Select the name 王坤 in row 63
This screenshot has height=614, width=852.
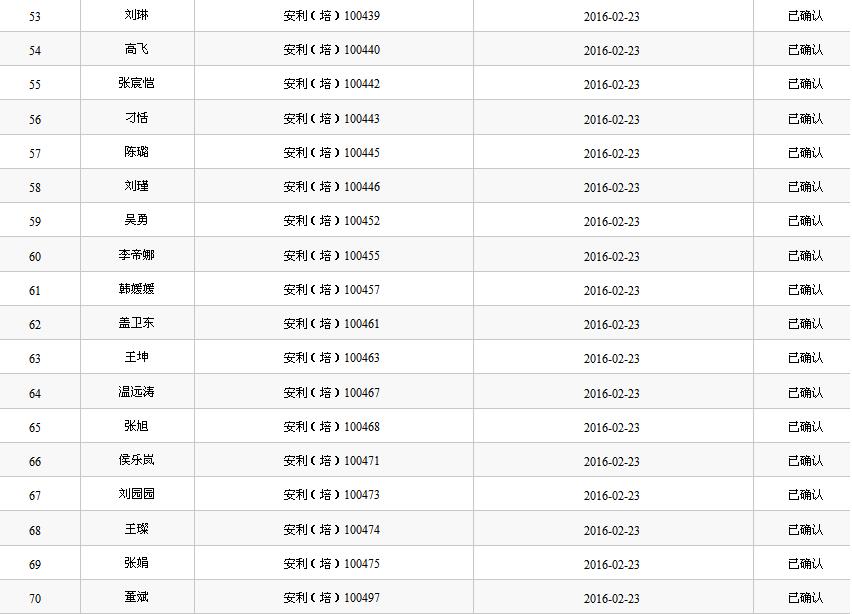pos(136,358)
